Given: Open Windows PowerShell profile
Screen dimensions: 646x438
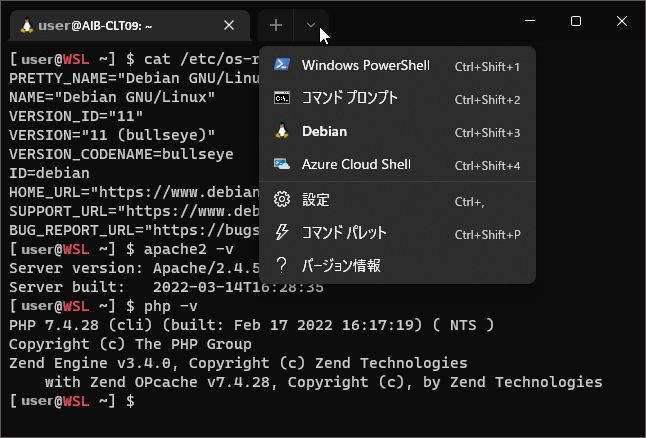Looking at the screenshot, I should click(398, 65).
